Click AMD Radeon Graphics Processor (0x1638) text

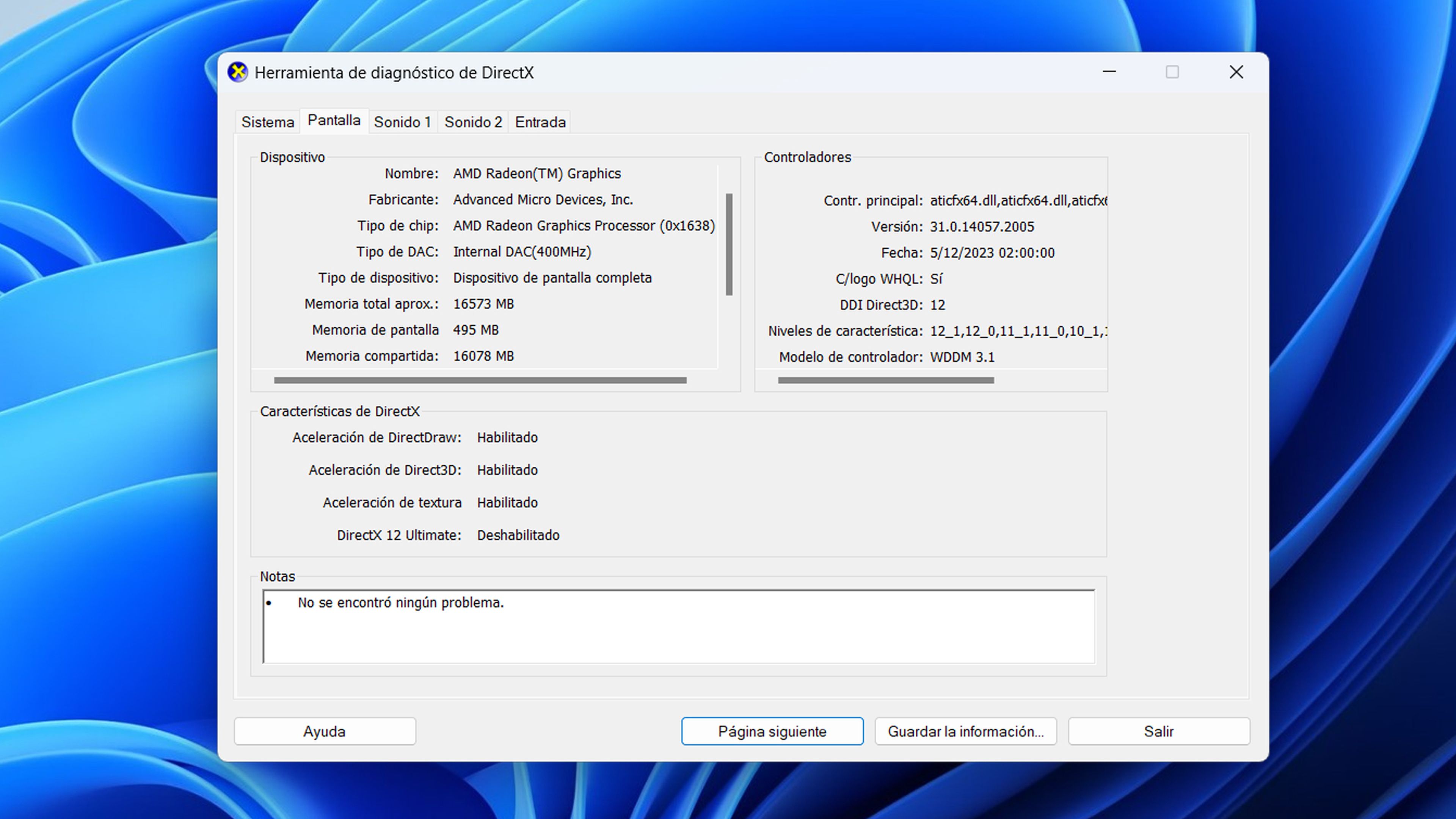(584, 226)
